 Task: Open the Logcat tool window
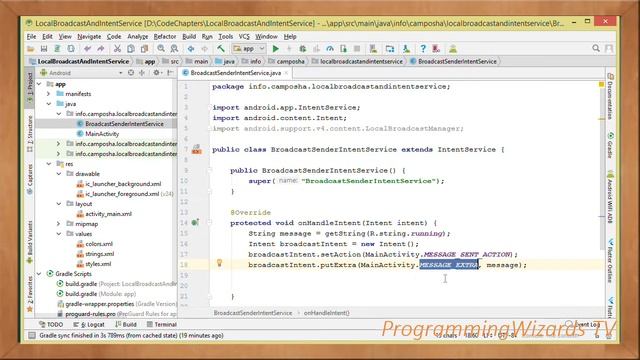[x=89, y=324]
